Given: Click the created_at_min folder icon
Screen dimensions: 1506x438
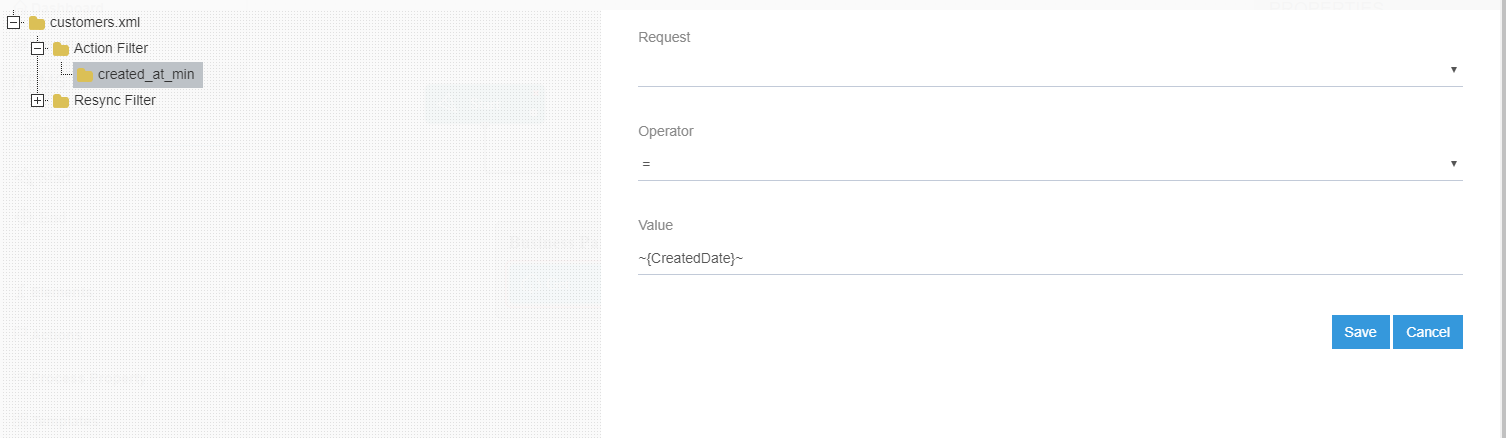Looking at the screenshot, I should pyautogui.click(x=85, y=75).
